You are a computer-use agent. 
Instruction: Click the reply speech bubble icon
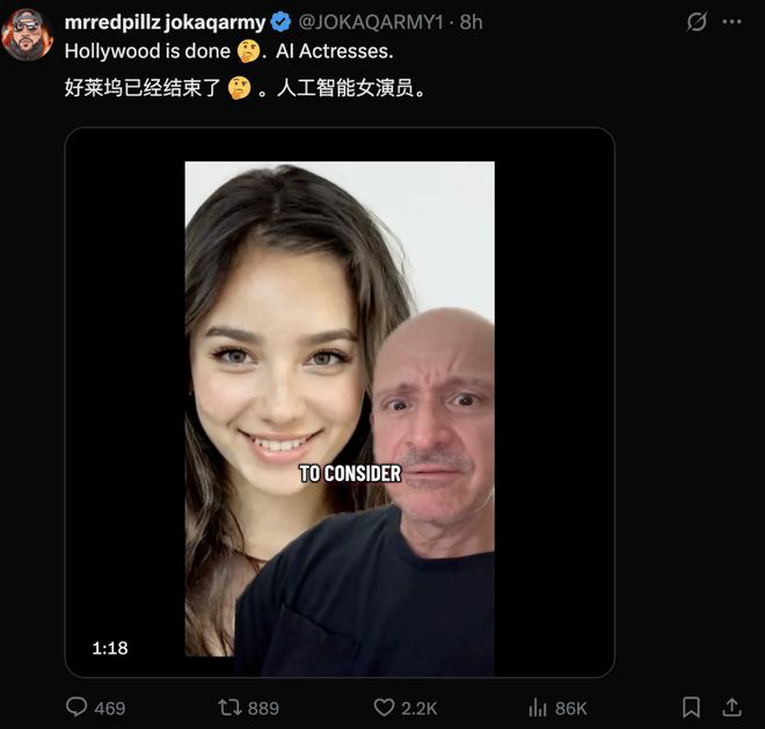click(x=77, y=707)
